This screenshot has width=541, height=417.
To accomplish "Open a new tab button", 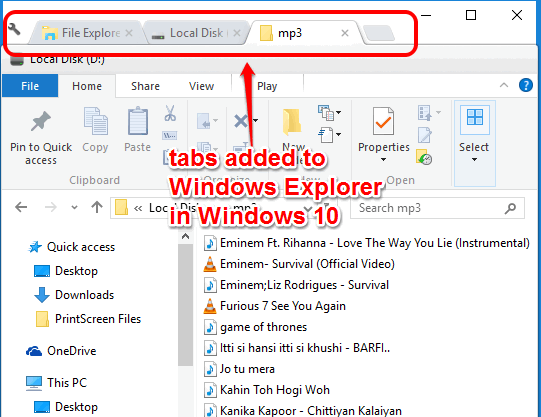I will point(379,33).
